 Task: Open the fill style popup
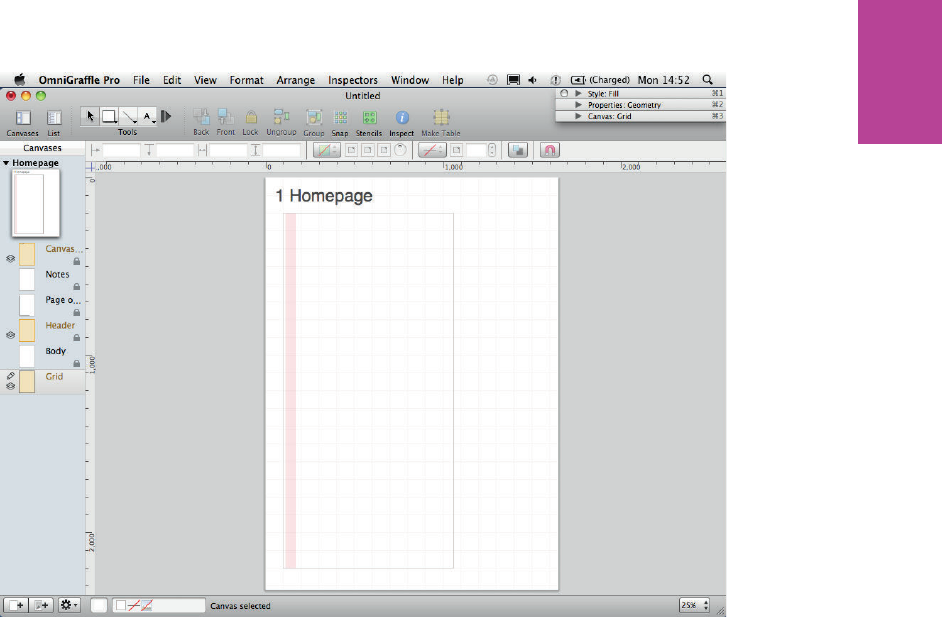(327, 150)
